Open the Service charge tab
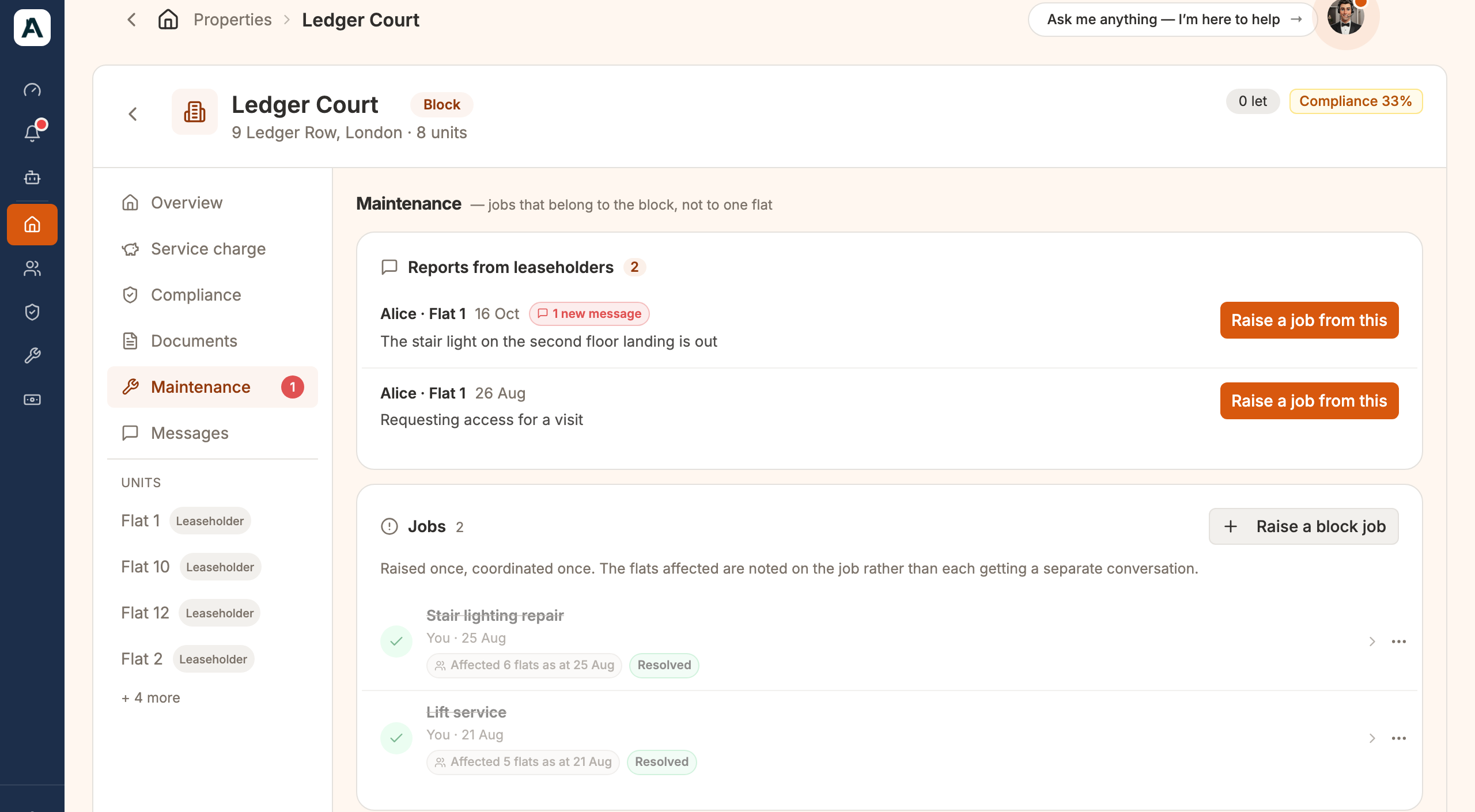The height and width of the screenshot is (812, 1475). point(213,249)
